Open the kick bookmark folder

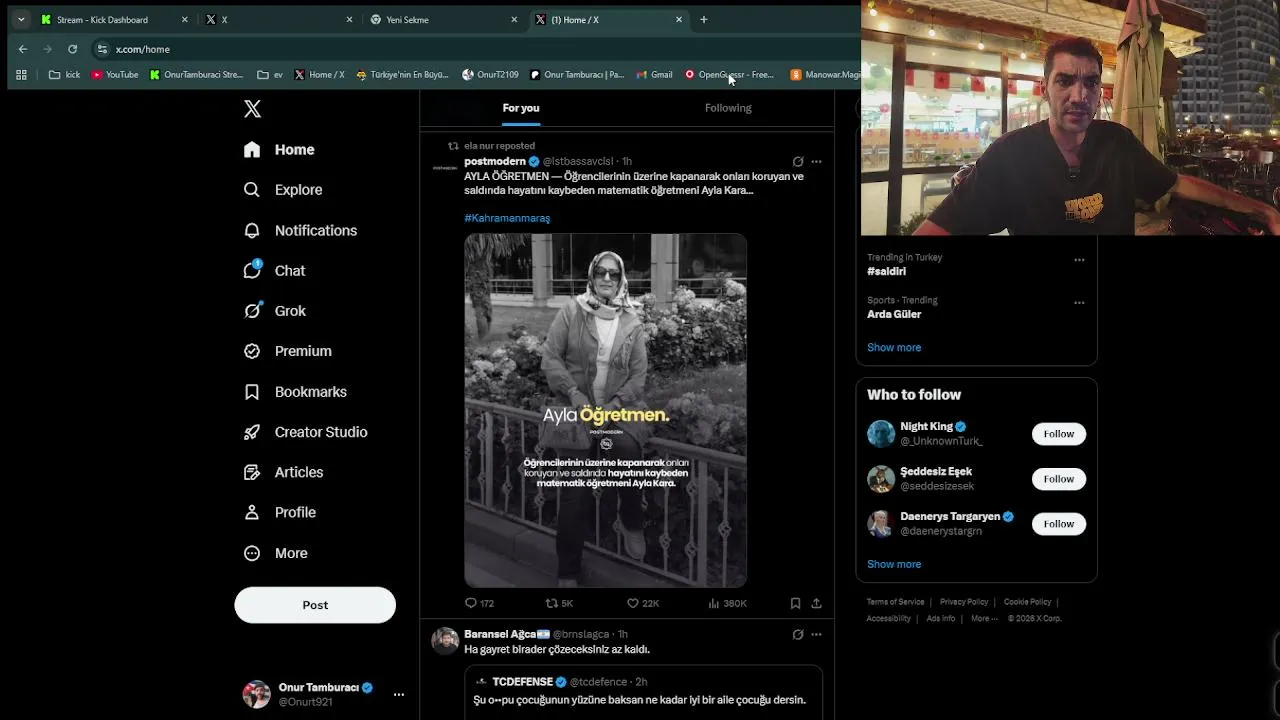click(64, 75)
